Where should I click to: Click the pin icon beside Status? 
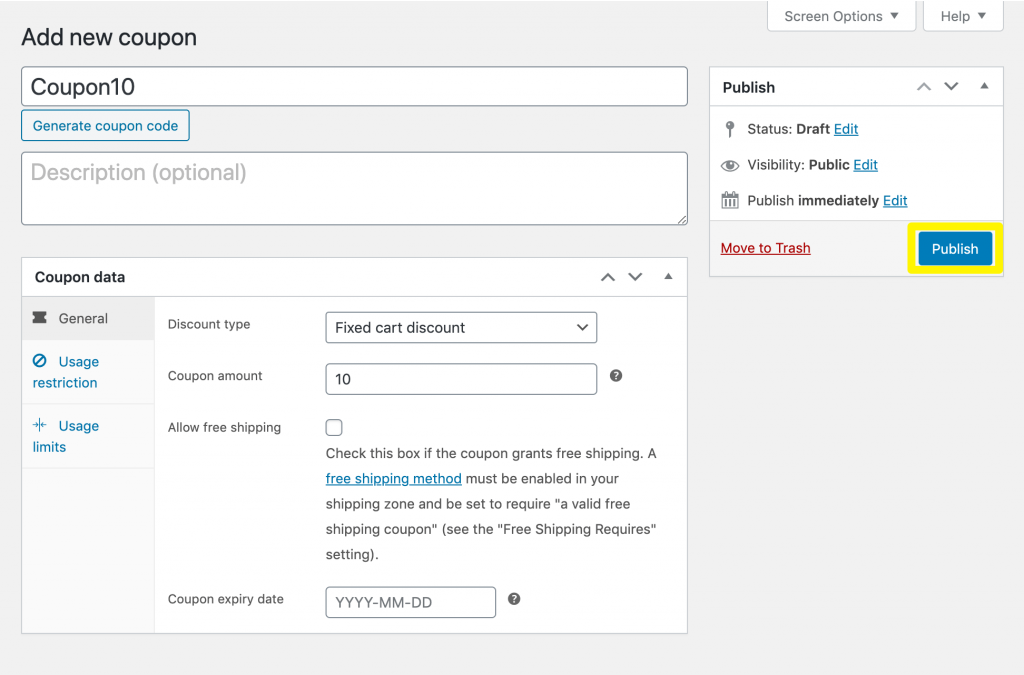[x=729, y=129]
